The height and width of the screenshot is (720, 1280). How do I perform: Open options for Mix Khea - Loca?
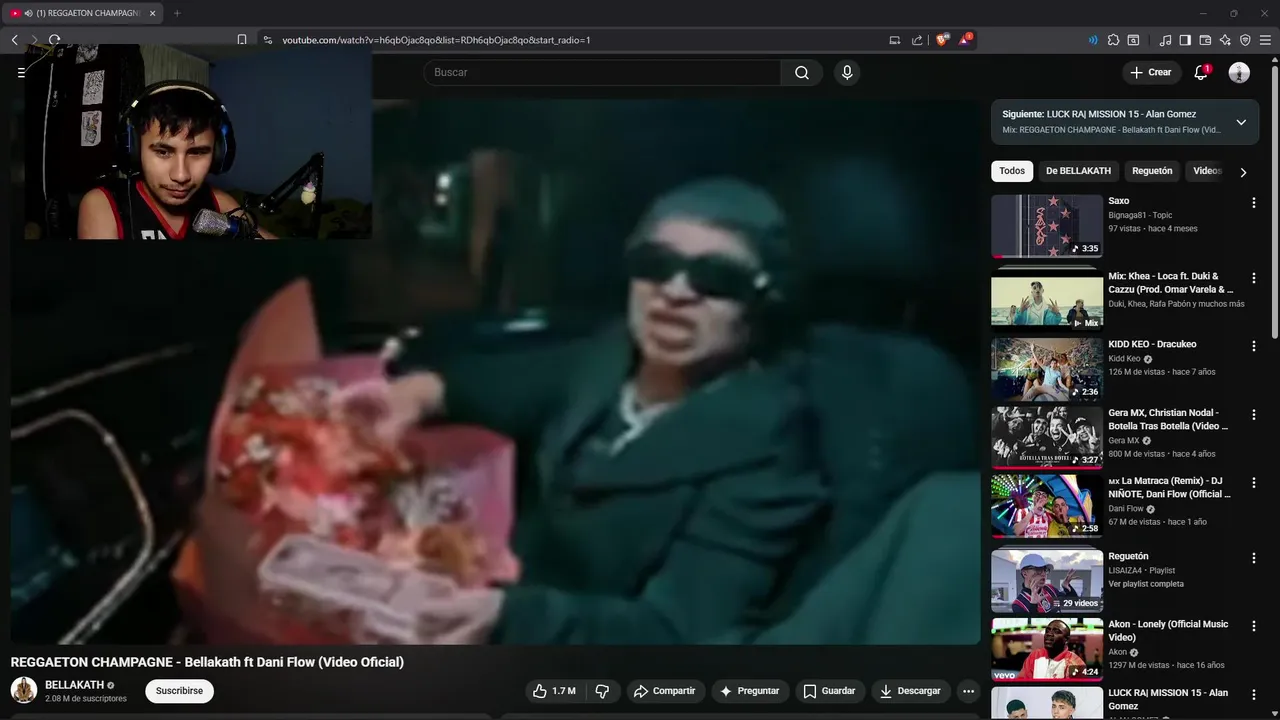1254,278
